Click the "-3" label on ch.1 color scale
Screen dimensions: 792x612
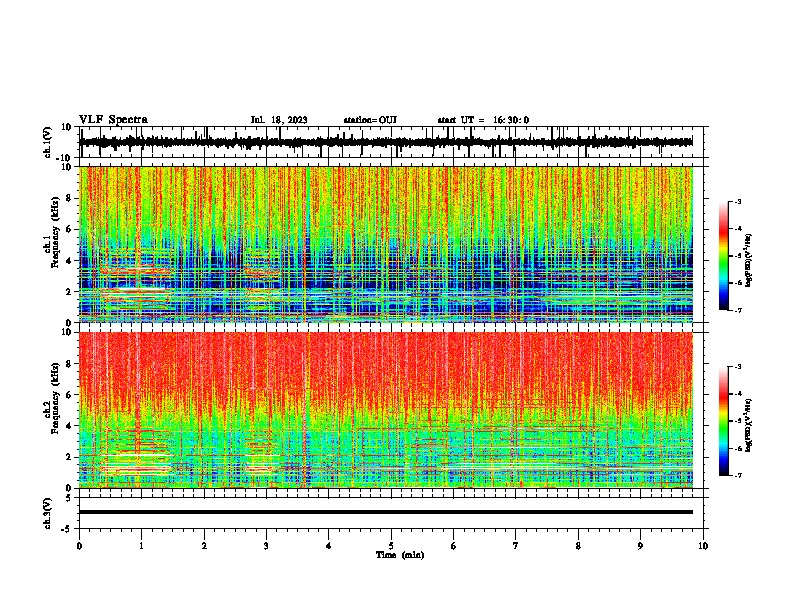pos(737,201)
